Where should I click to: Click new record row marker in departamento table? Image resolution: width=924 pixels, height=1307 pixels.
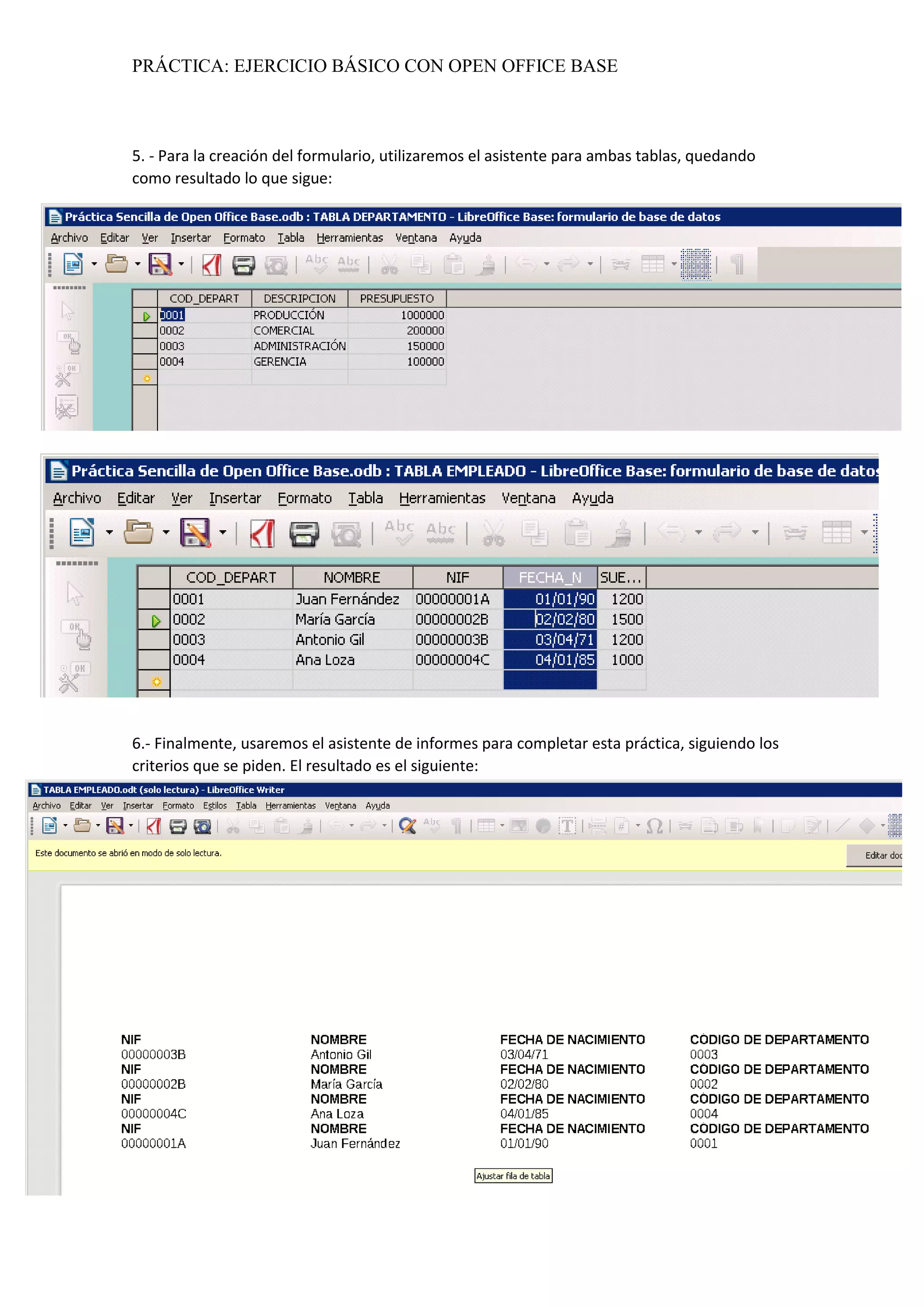tap(146, 378)
